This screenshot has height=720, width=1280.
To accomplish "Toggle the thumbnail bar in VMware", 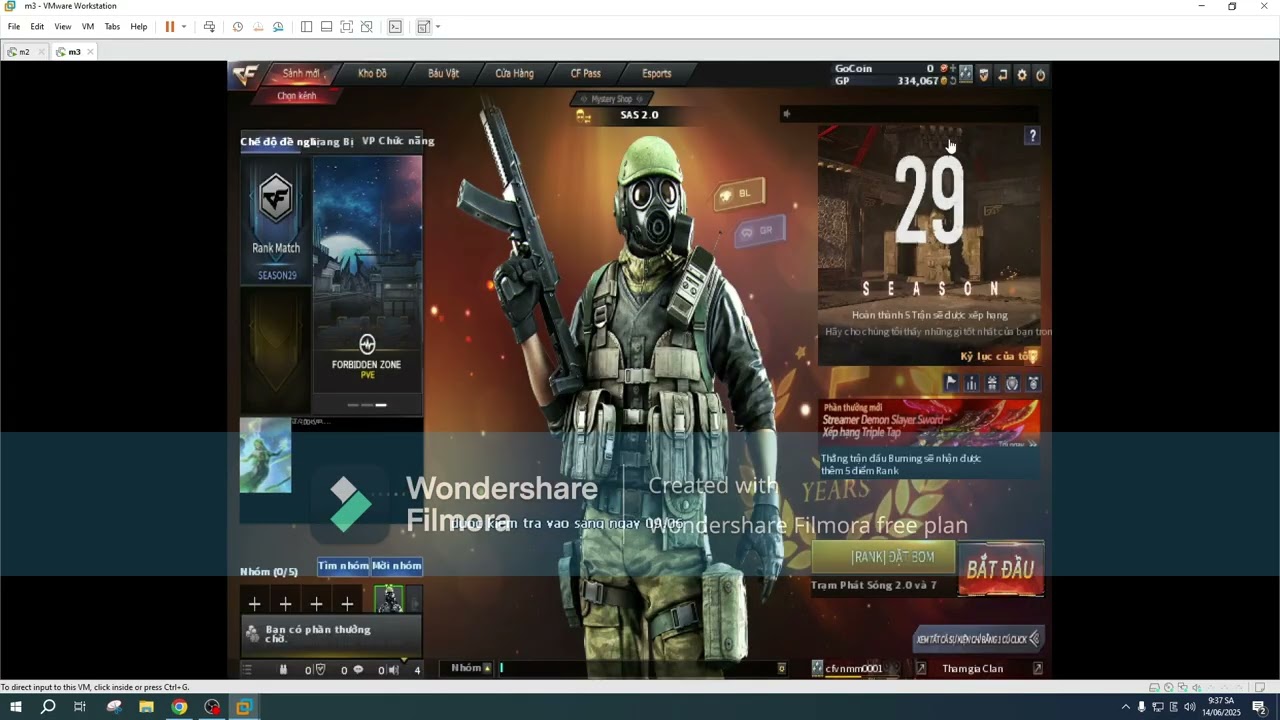I will 326,27.
